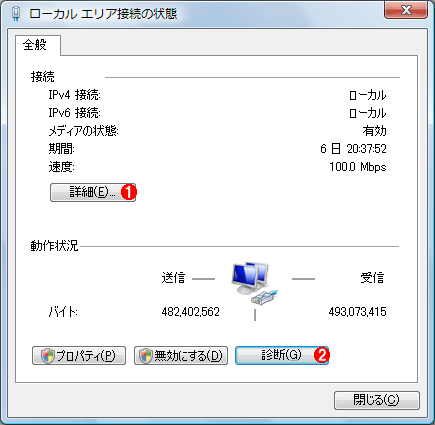Open the 詳細(E)... details button
Image resolution: width=435 pixels, height=425 pixels.
click(93, 192)
